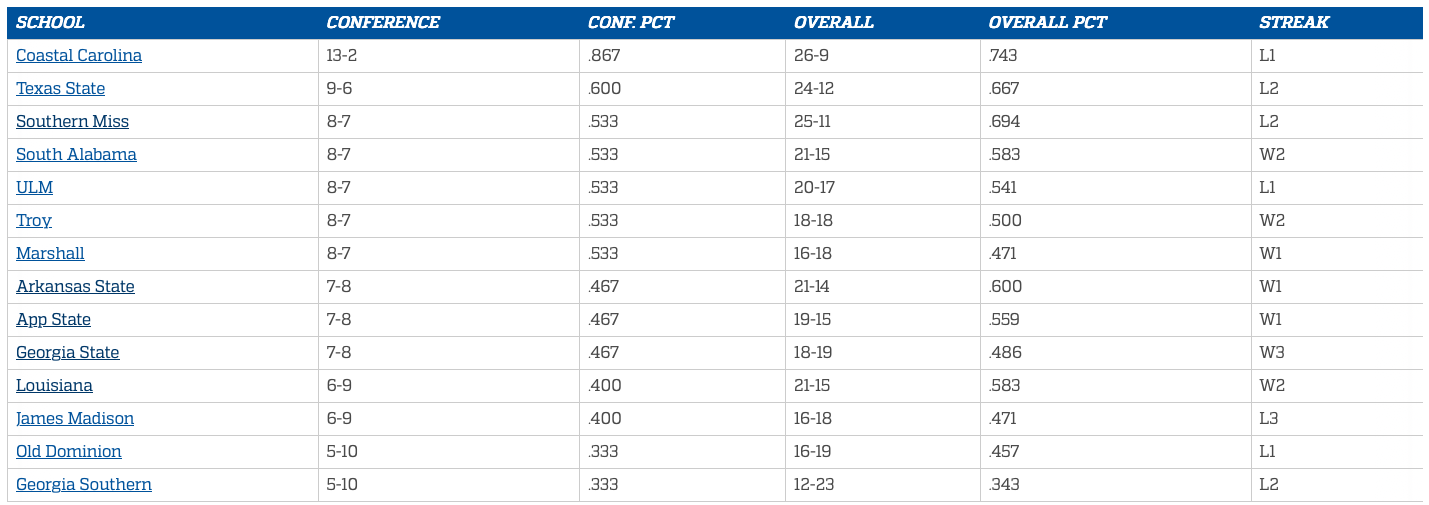Click the Georgia Southern link
The width and height of the screenshot is (1429, 505).
(84, 485)
